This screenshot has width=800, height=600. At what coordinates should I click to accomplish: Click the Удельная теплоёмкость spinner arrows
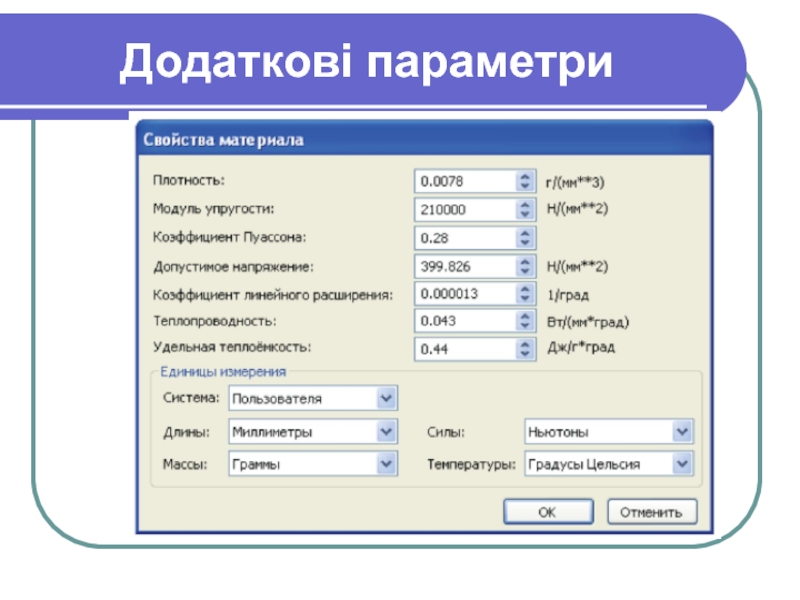coord(525,349)
